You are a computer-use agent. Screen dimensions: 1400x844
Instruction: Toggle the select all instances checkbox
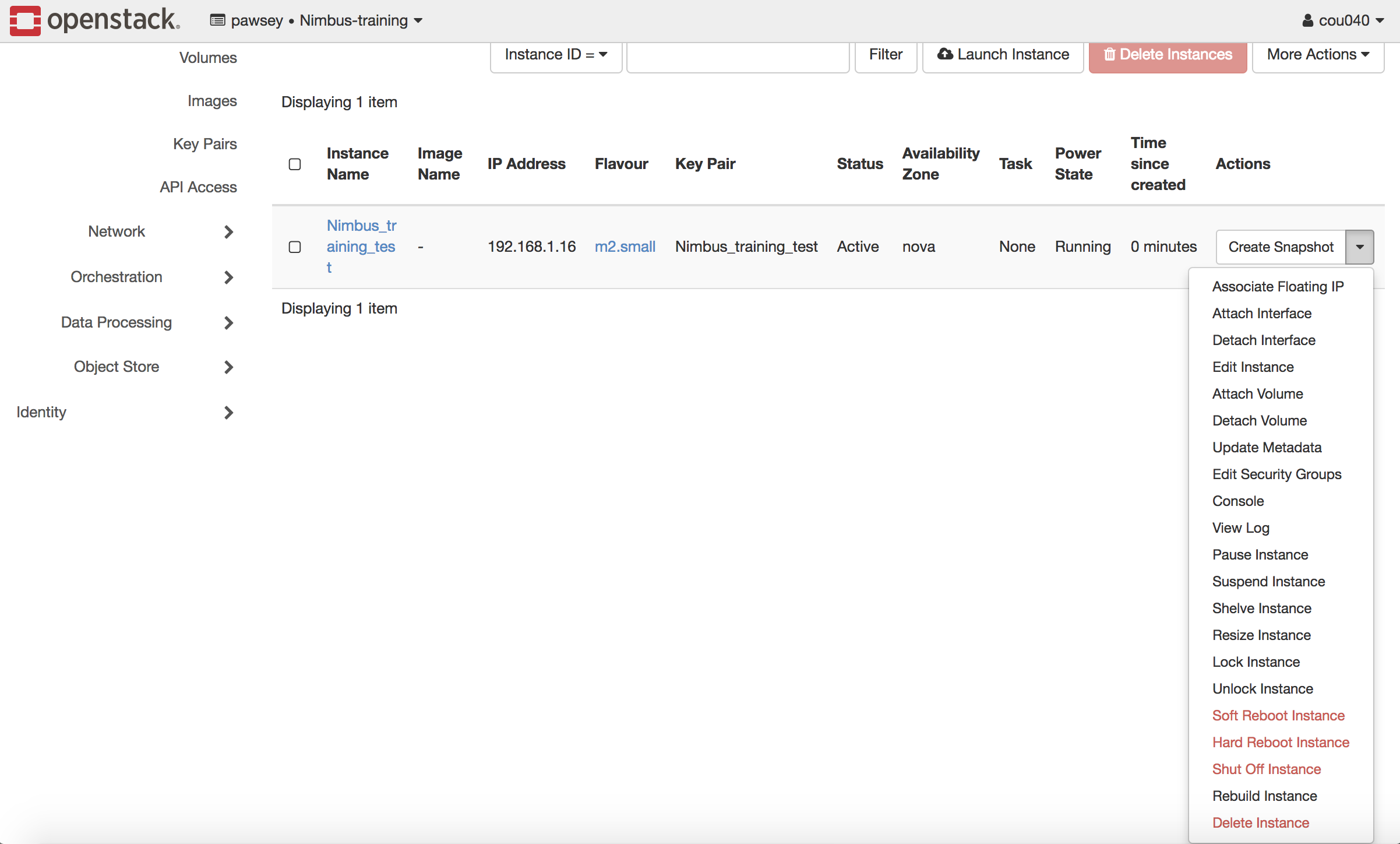pyautogui.click(x=294, y=163)
